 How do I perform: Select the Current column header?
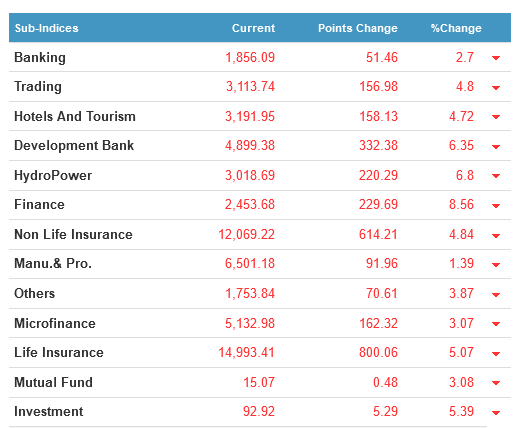(x=253, y=28)
